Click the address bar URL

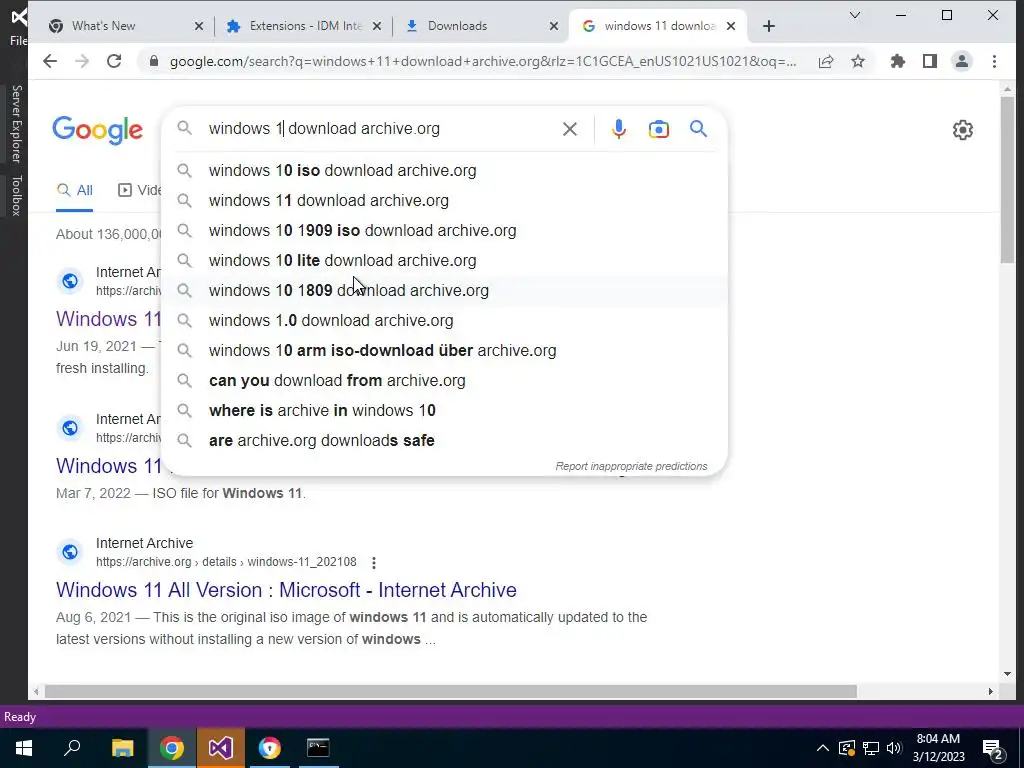point(483,61)
